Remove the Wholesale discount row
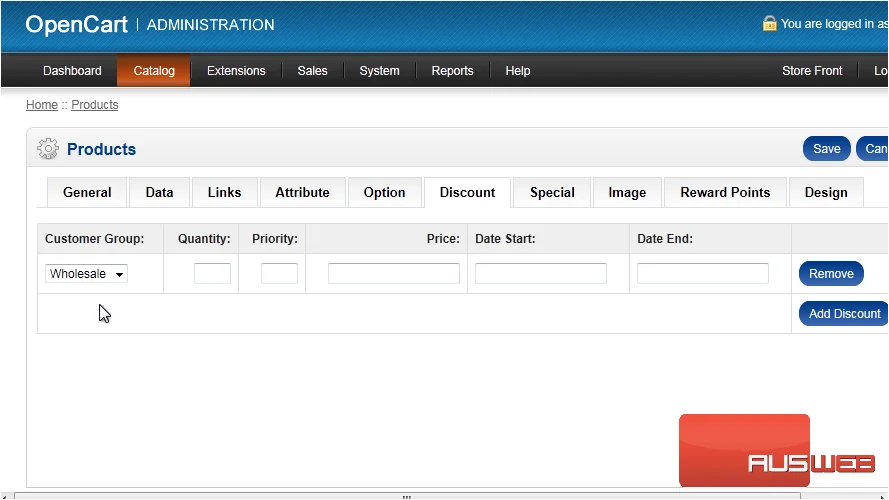This screenshot has width=889, height=500. [831, 274]
